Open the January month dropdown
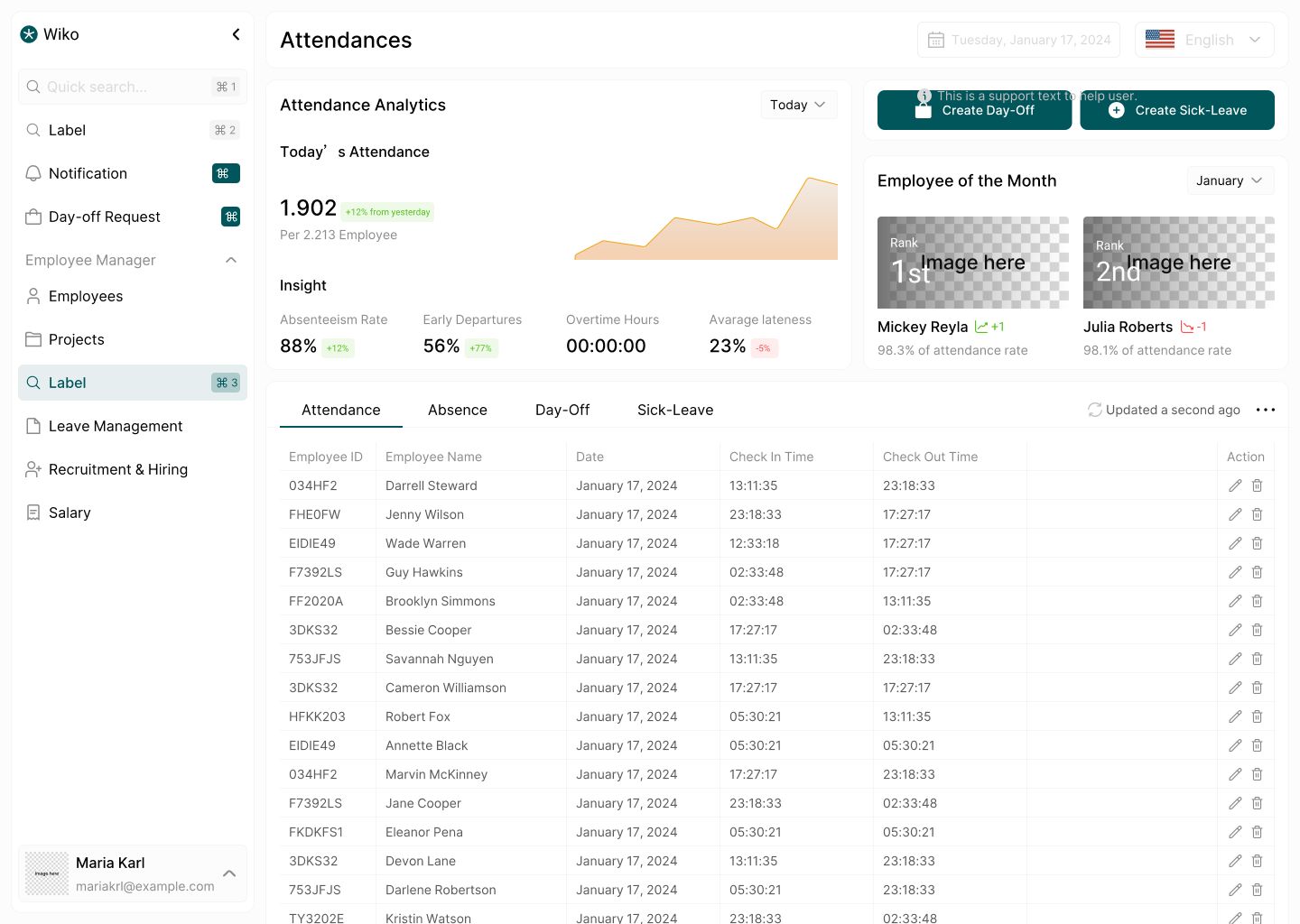Image resolution: width=1300 pixels, height=924 pixels. click(x=1230, y=180)
